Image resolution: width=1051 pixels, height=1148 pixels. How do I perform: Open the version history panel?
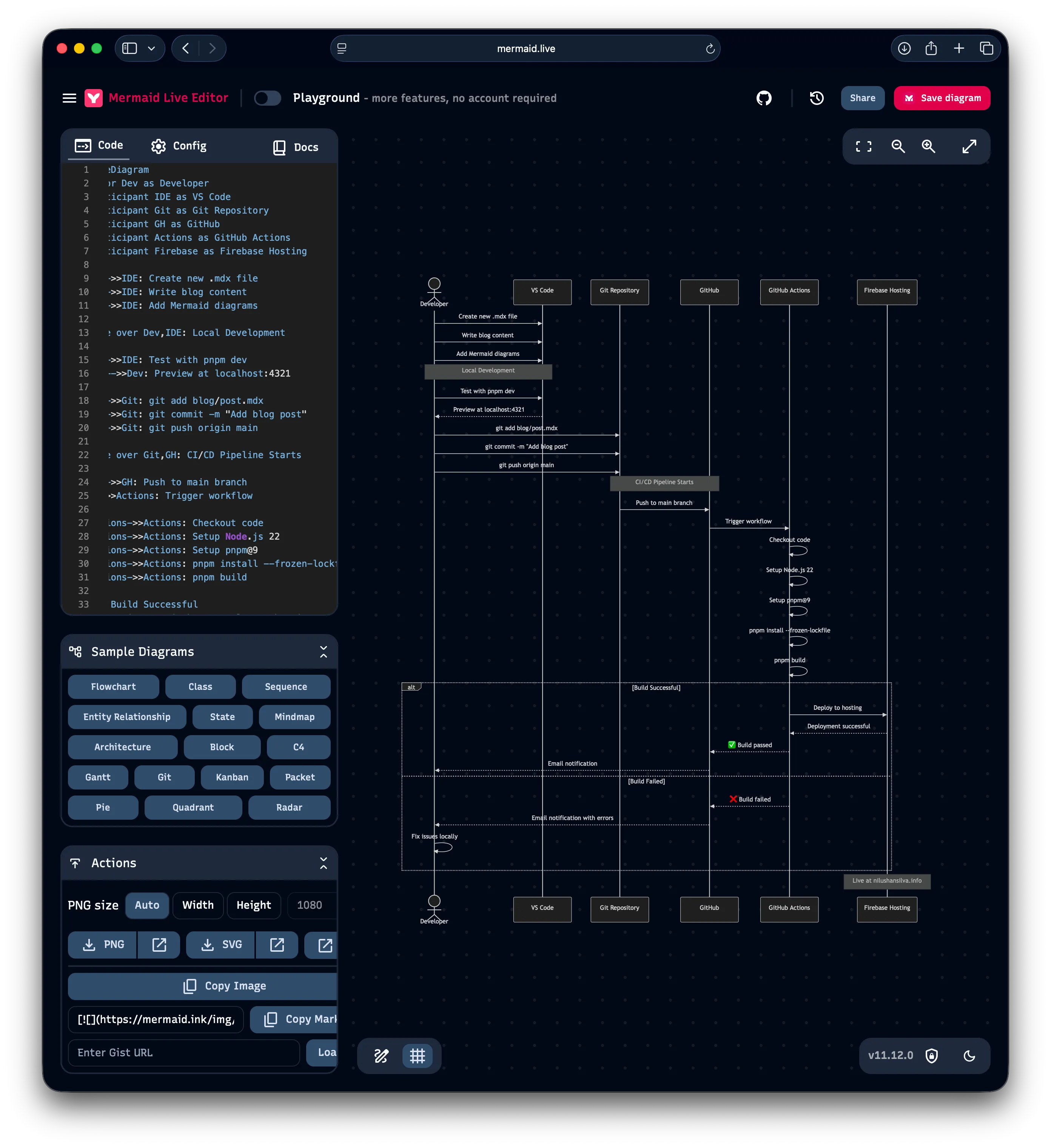coord(816,98)
